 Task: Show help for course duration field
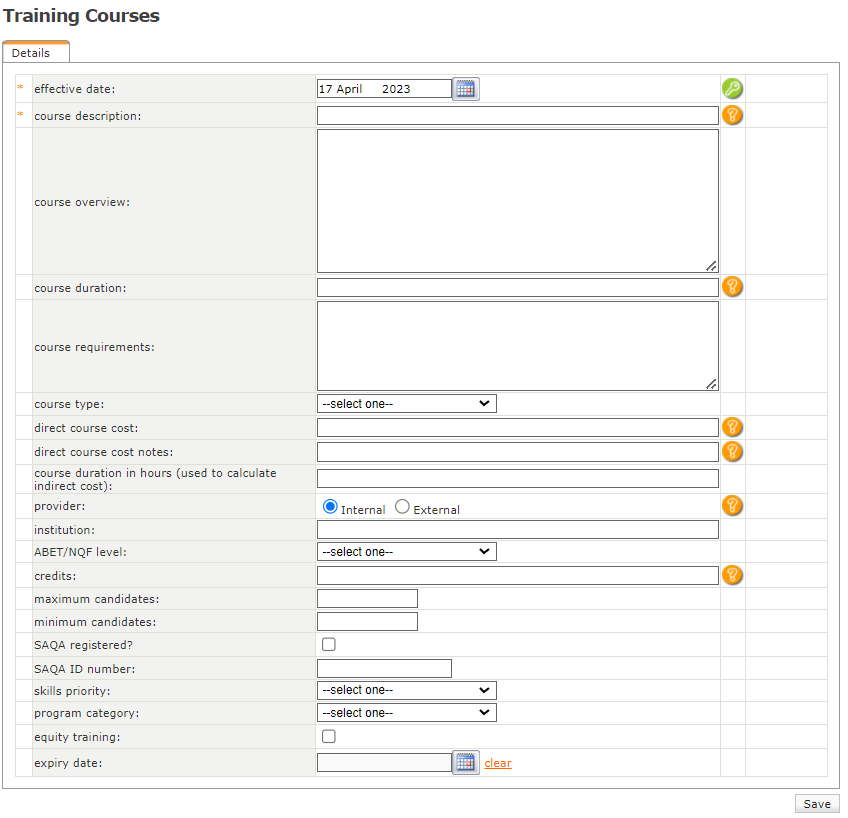(732, 287)
